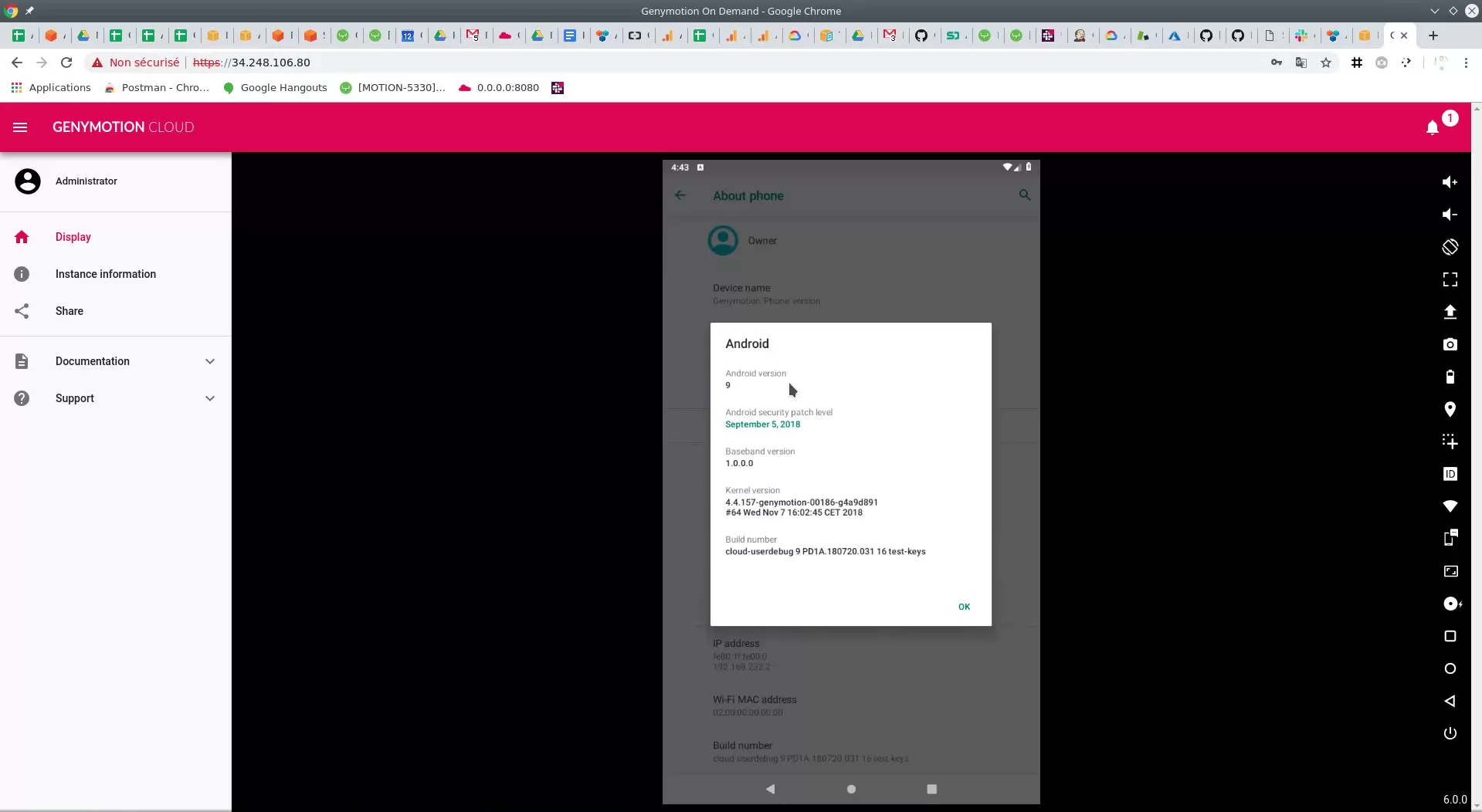Tap the back arrow in About phone

pos(680,195)
